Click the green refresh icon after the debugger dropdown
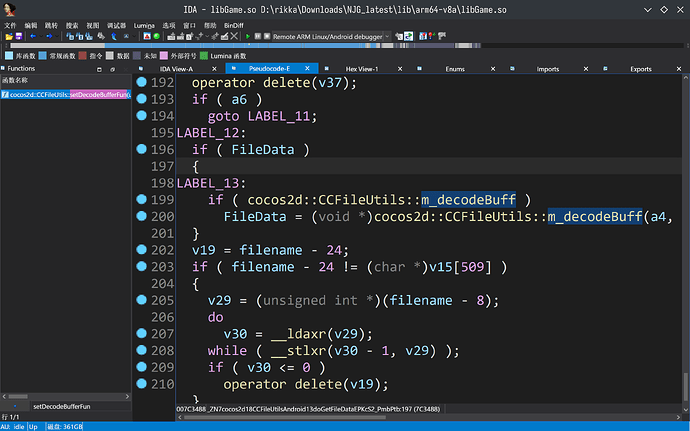Viewport: 690px width, 431px height. point(409,36)
